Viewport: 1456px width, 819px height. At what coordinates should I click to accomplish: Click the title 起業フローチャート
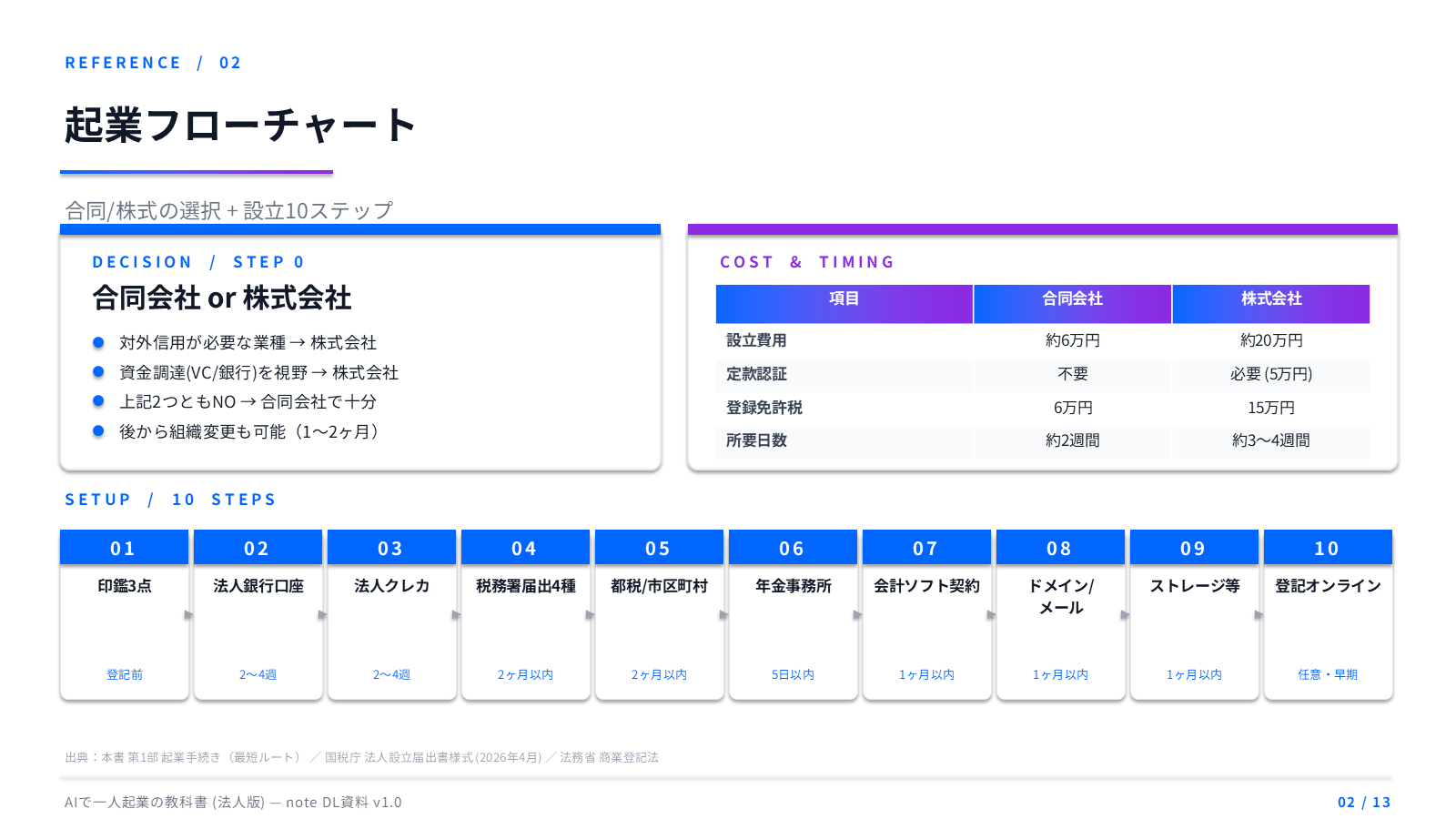pyautogui.click(x=240, y=126)
